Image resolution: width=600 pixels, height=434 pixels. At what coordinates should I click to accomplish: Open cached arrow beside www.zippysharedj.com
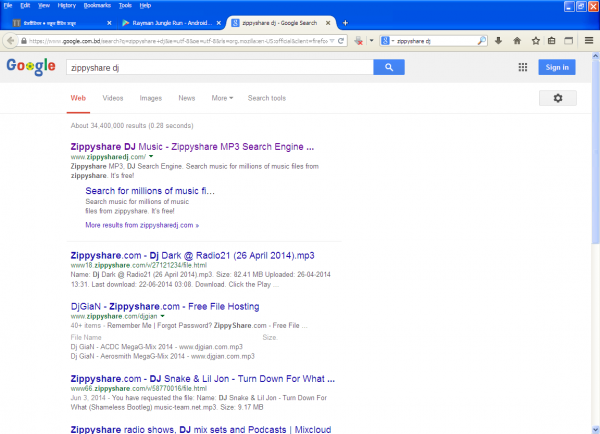pos(151,157)
